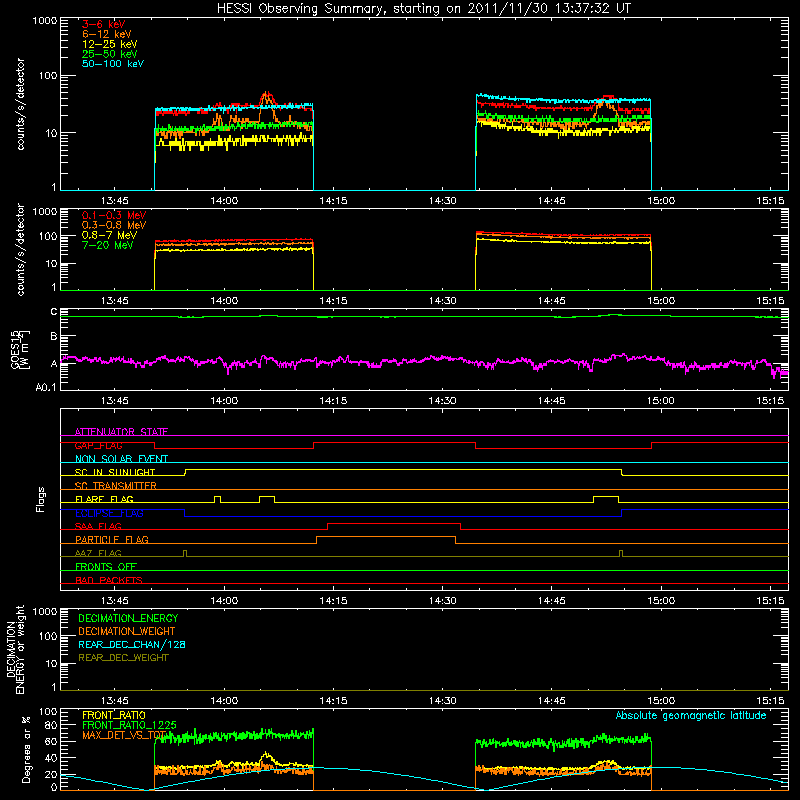Select the yellow 12-25 keV legend label
This screenshot has width=800, height=800.
[109, 44]
